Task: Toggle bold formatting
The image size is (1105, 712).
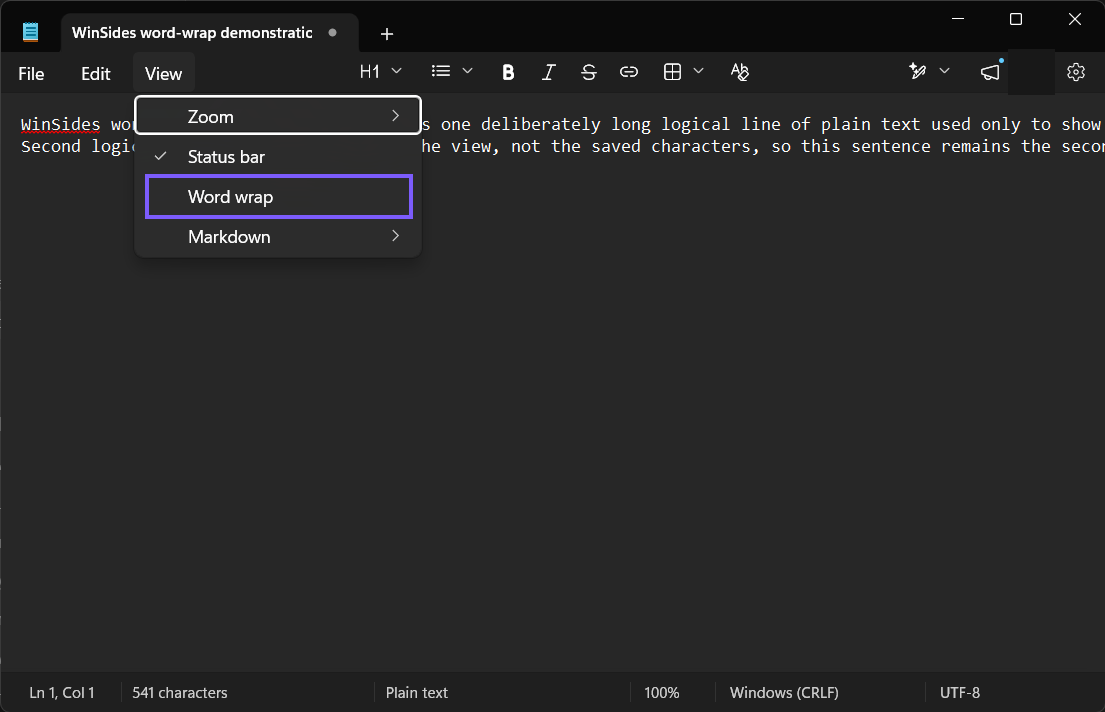Action: (508, 72)
